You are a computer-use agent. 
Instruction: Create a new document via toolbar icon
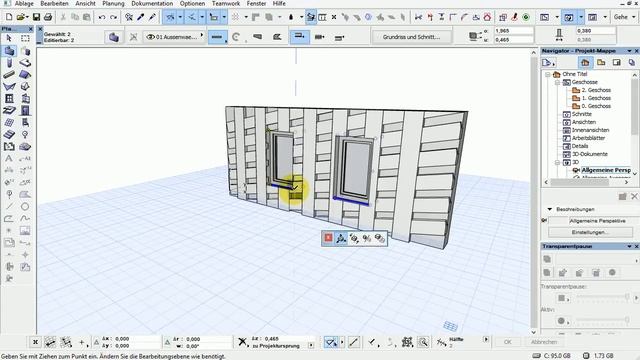coord(9,17)
